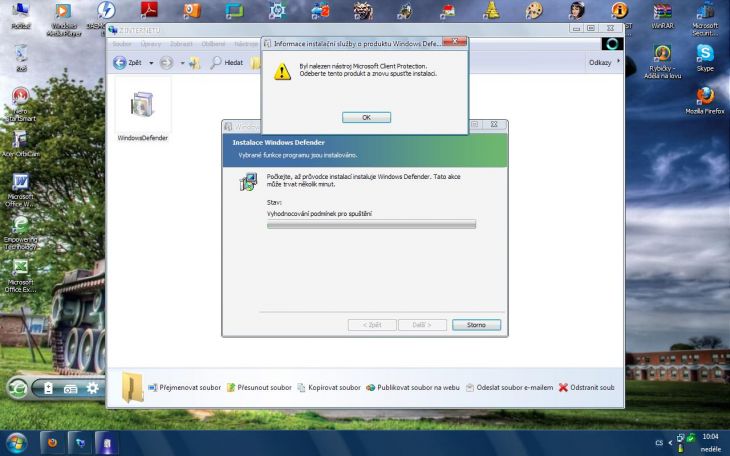
Task: Open Mozilla Firefox desktop shortcut
Action: [x=705, y=101]
